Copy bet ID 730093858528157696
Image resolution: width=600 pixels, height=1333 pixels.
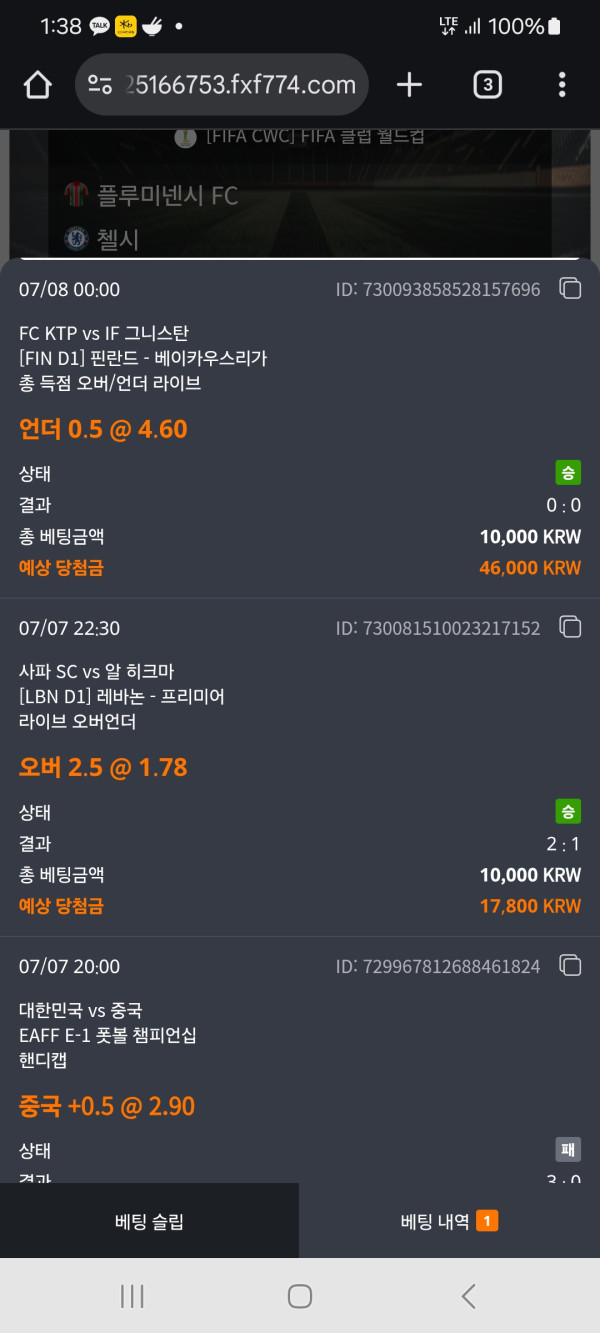point(570,290)
